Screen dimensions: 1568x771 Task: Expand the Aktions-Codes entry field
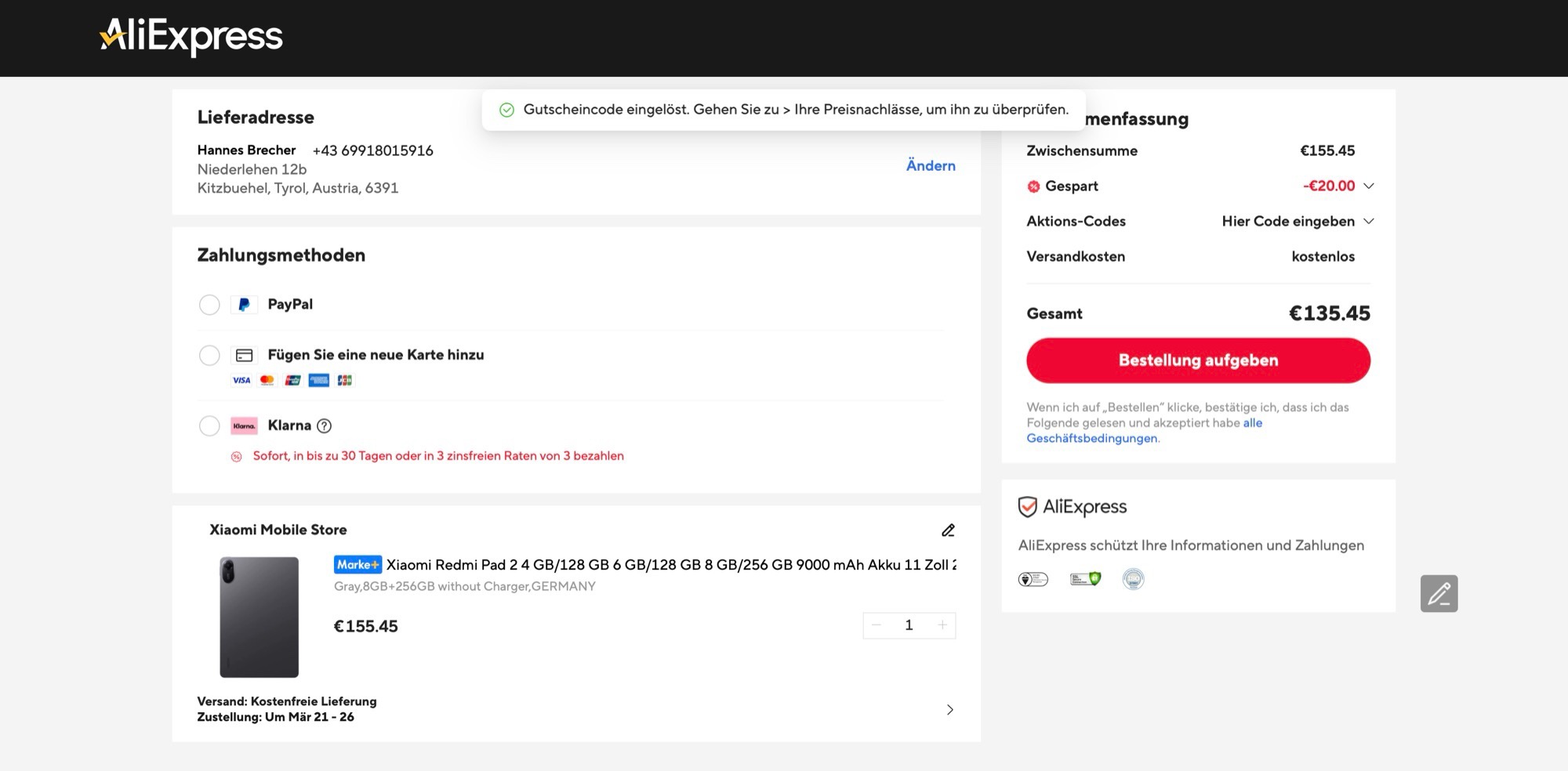tap(1369, 222)
